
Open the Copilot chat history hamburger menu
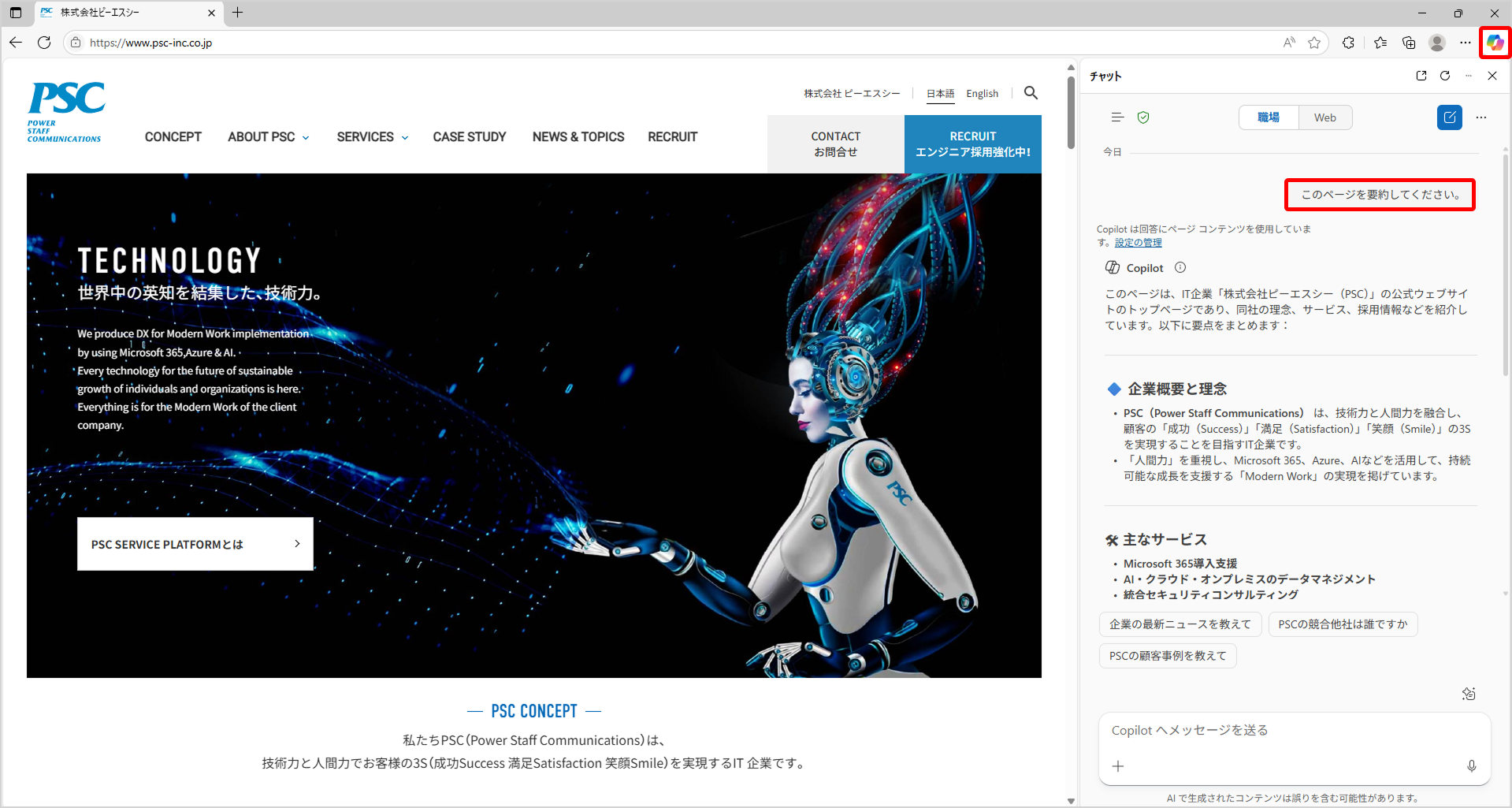click(x=1116, y=117)
